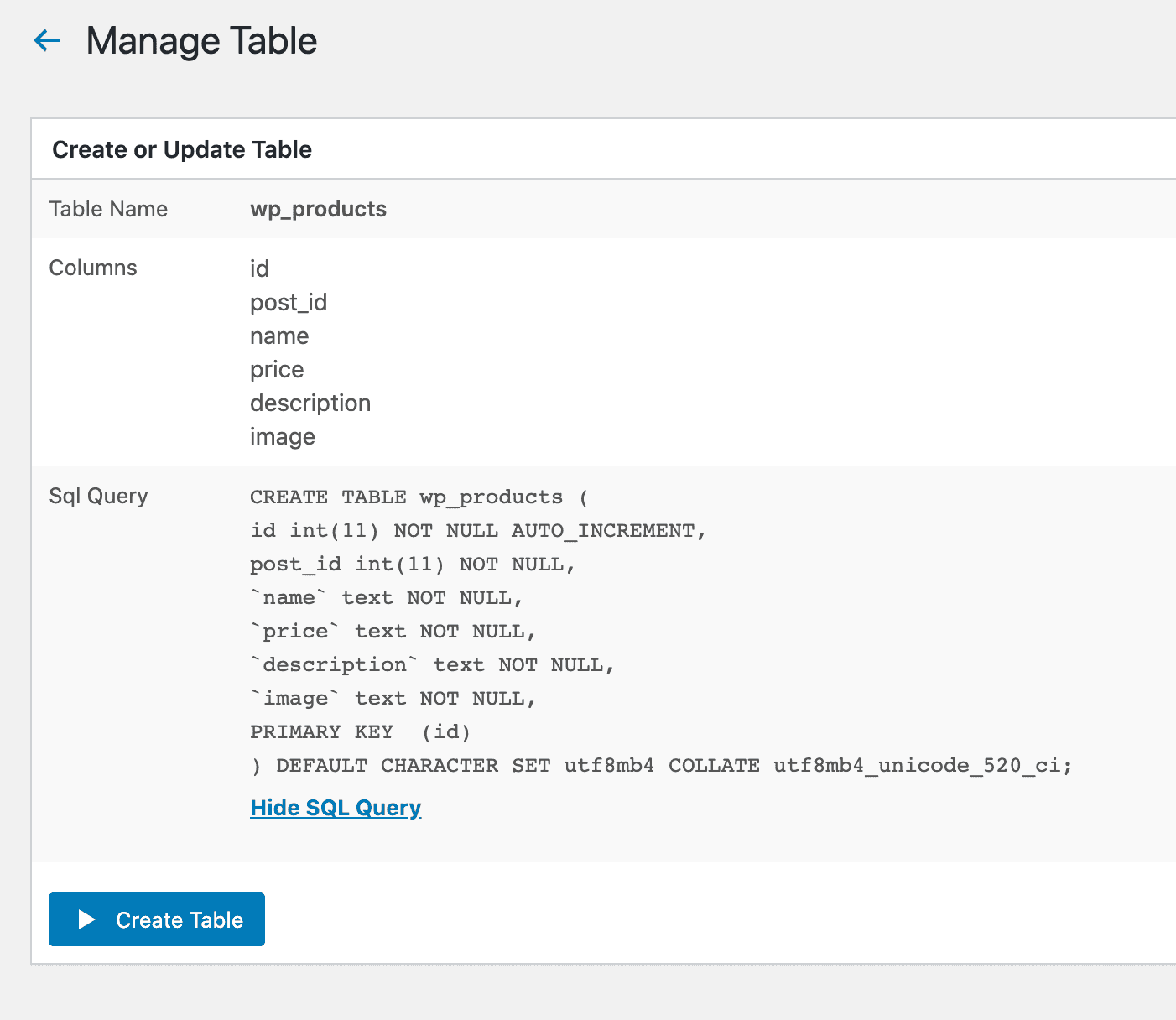Click the name entry in Columns list
The width and height of the screenshot is (1176, 1020).
point(279,336)
